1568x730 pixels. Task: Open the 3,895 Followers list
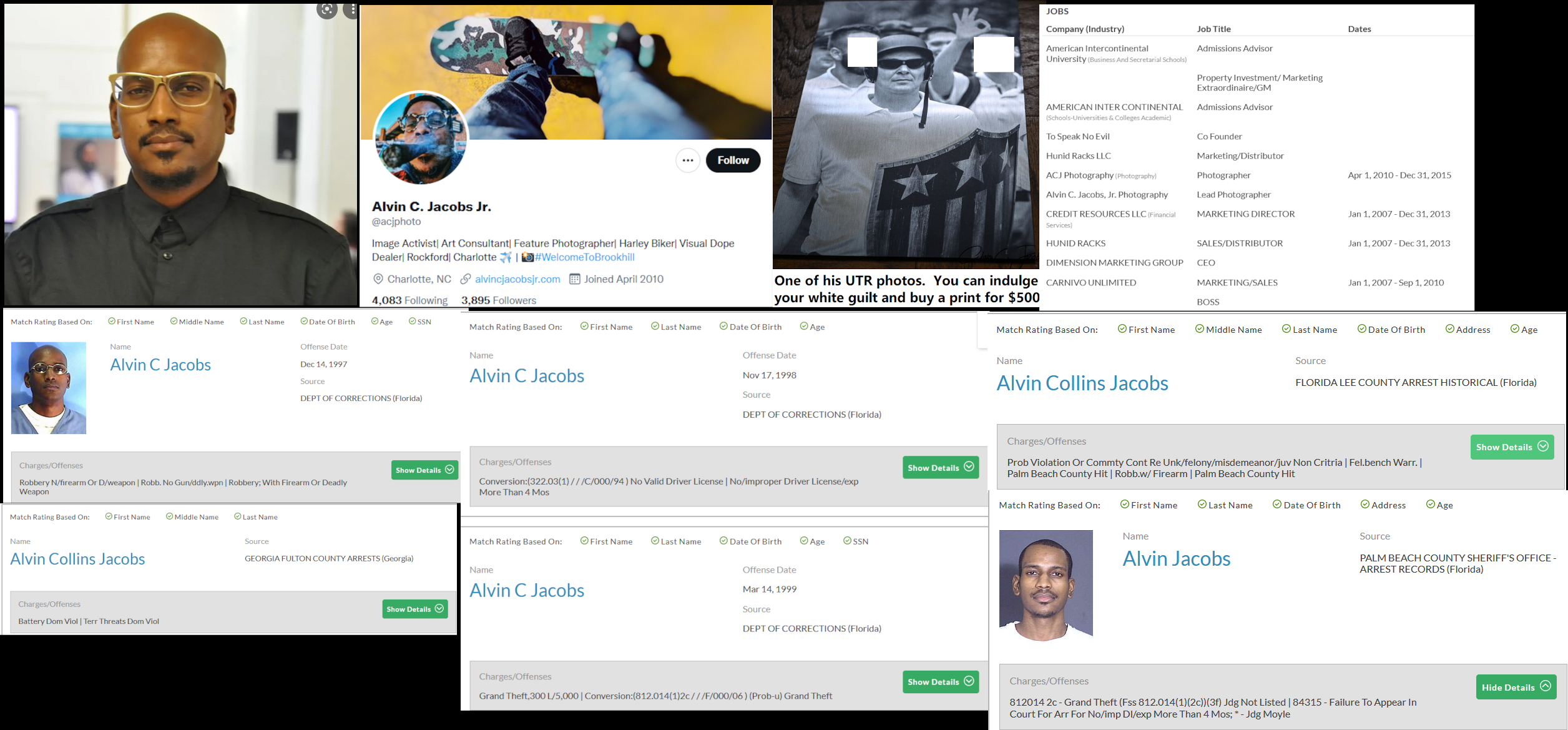pyautogui.click(x=498, y=300)
